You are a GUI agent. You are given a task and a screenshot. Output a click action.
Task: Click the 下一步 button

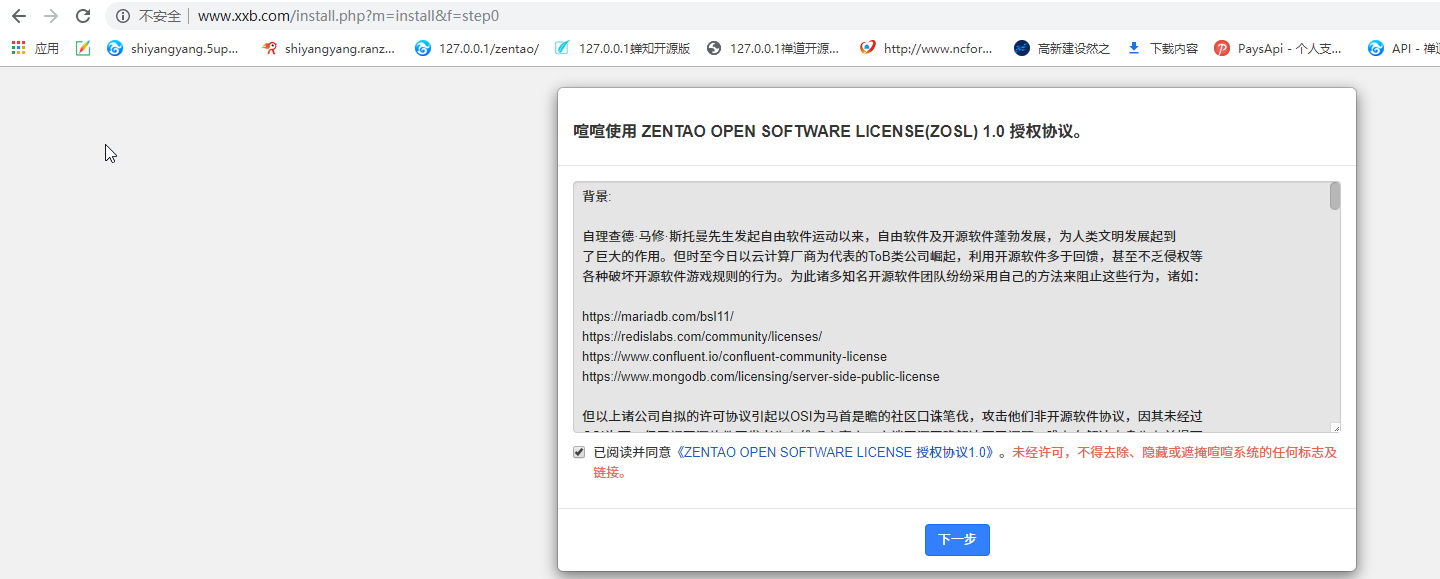pyautogui.click(x=957, y=539)
